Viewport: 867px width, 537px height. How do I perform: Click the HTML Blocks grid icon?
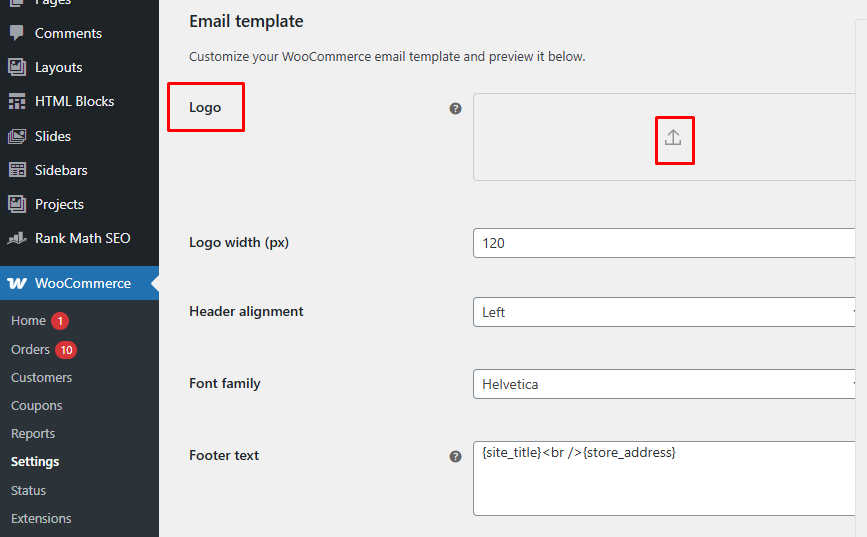(x=17, y=101)
